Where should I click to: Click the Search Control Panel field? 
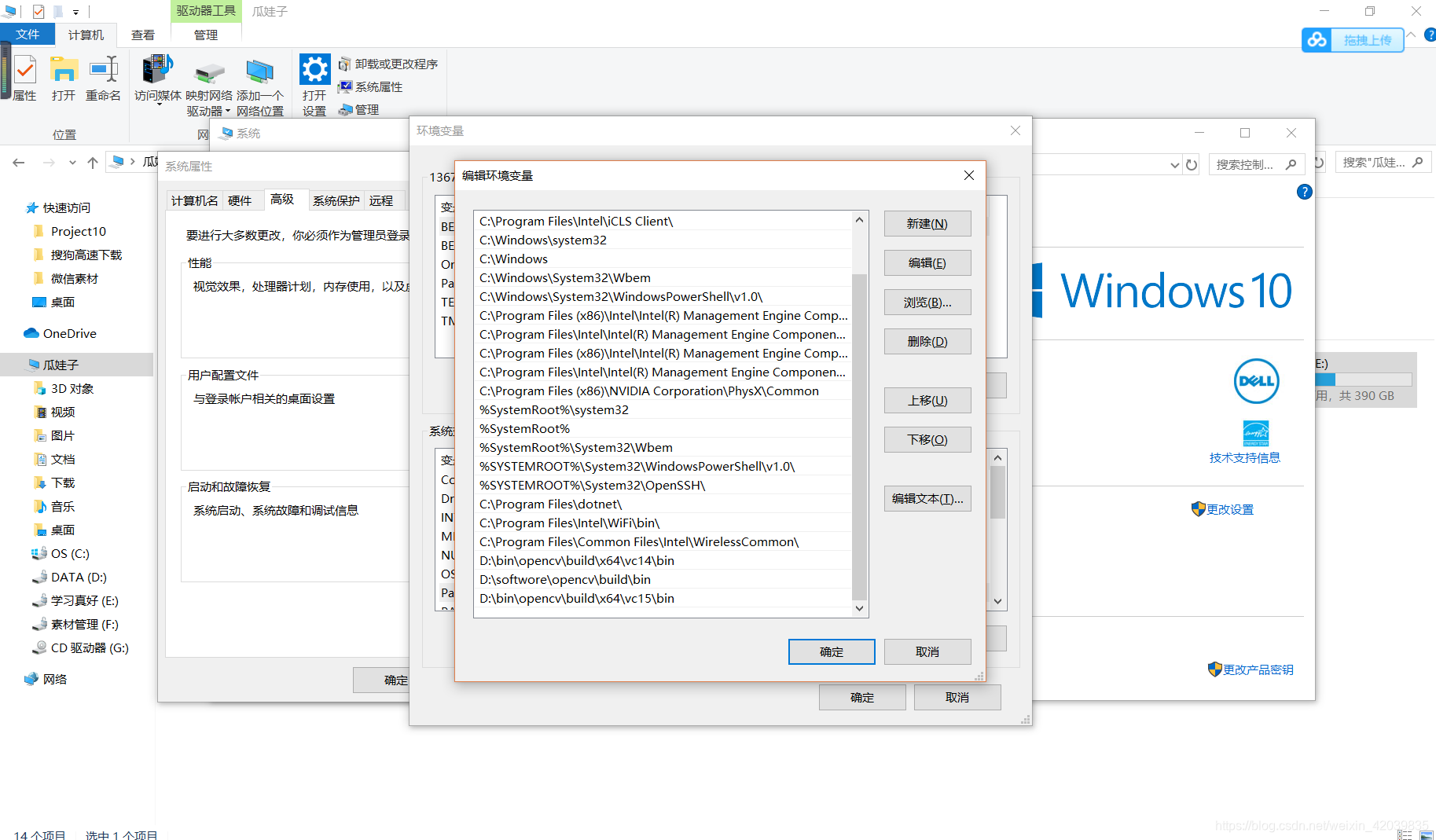click(x=1255, y=164)
